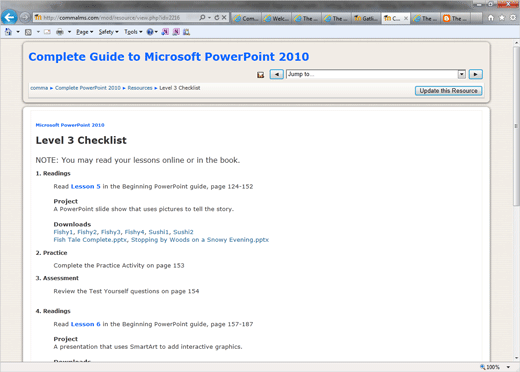The image size is (520, 372).
Task: Open the Page menu
Action: (85, 32)
